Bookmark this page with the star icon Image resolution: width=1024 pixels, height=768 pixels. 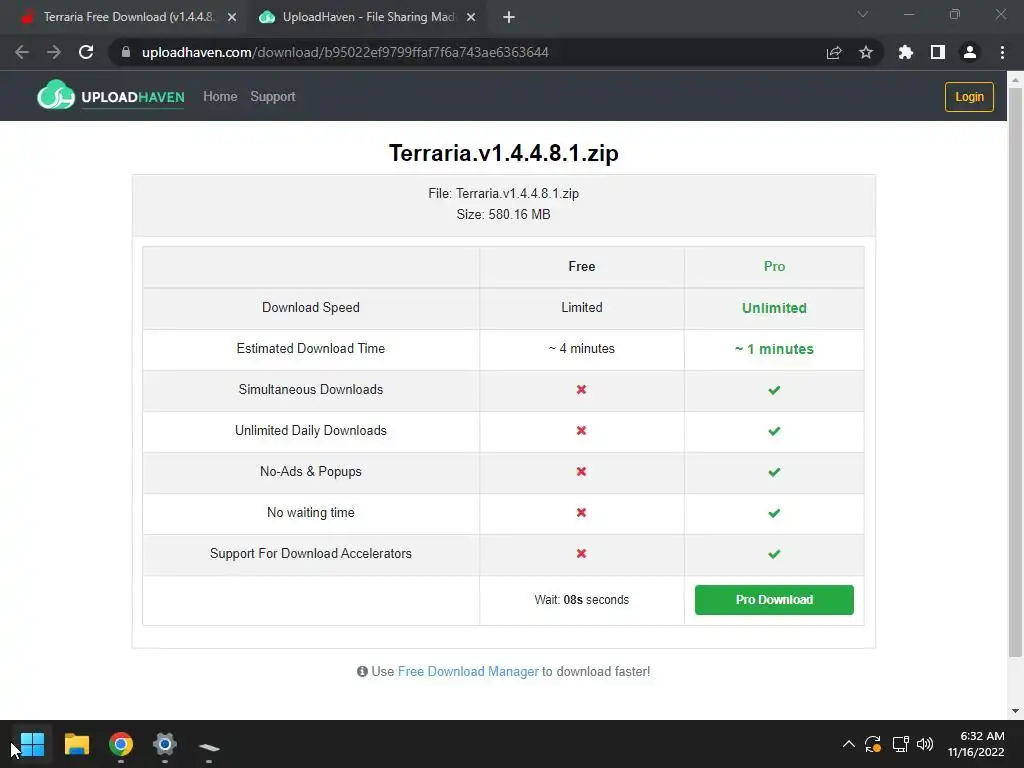[866, 52]
